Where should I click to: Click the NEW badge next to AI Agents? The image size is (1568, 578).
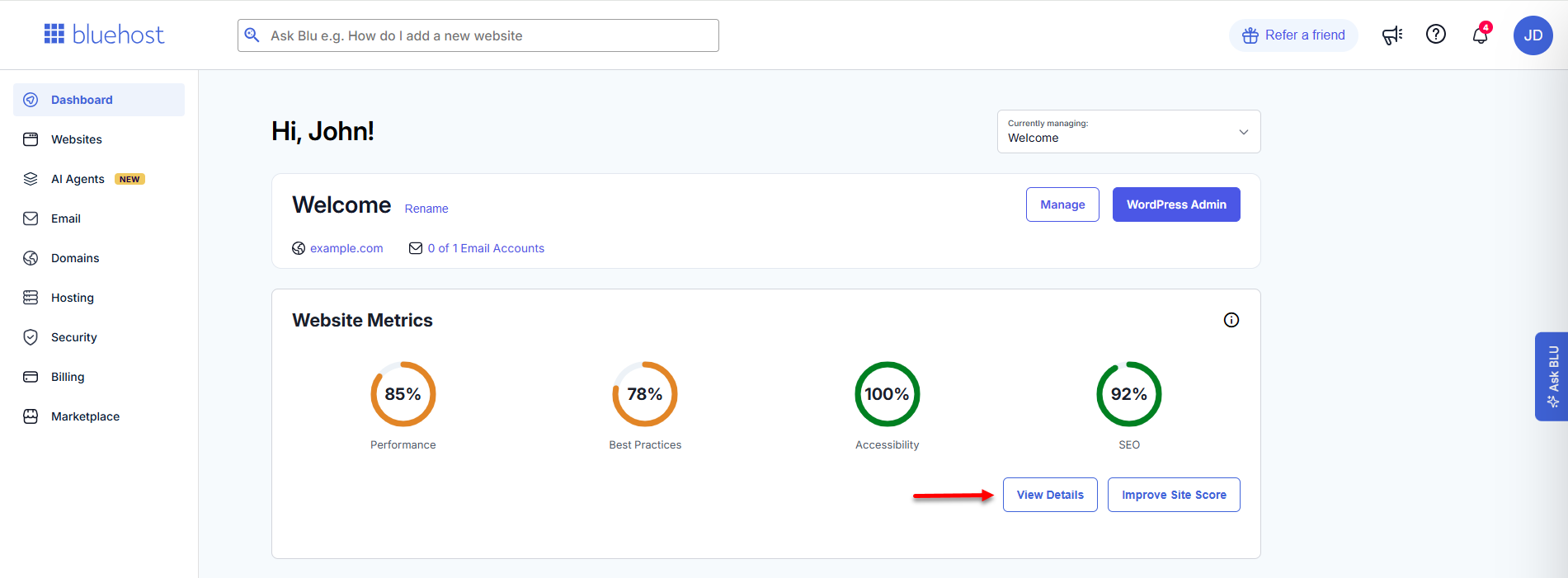(129, 179)
